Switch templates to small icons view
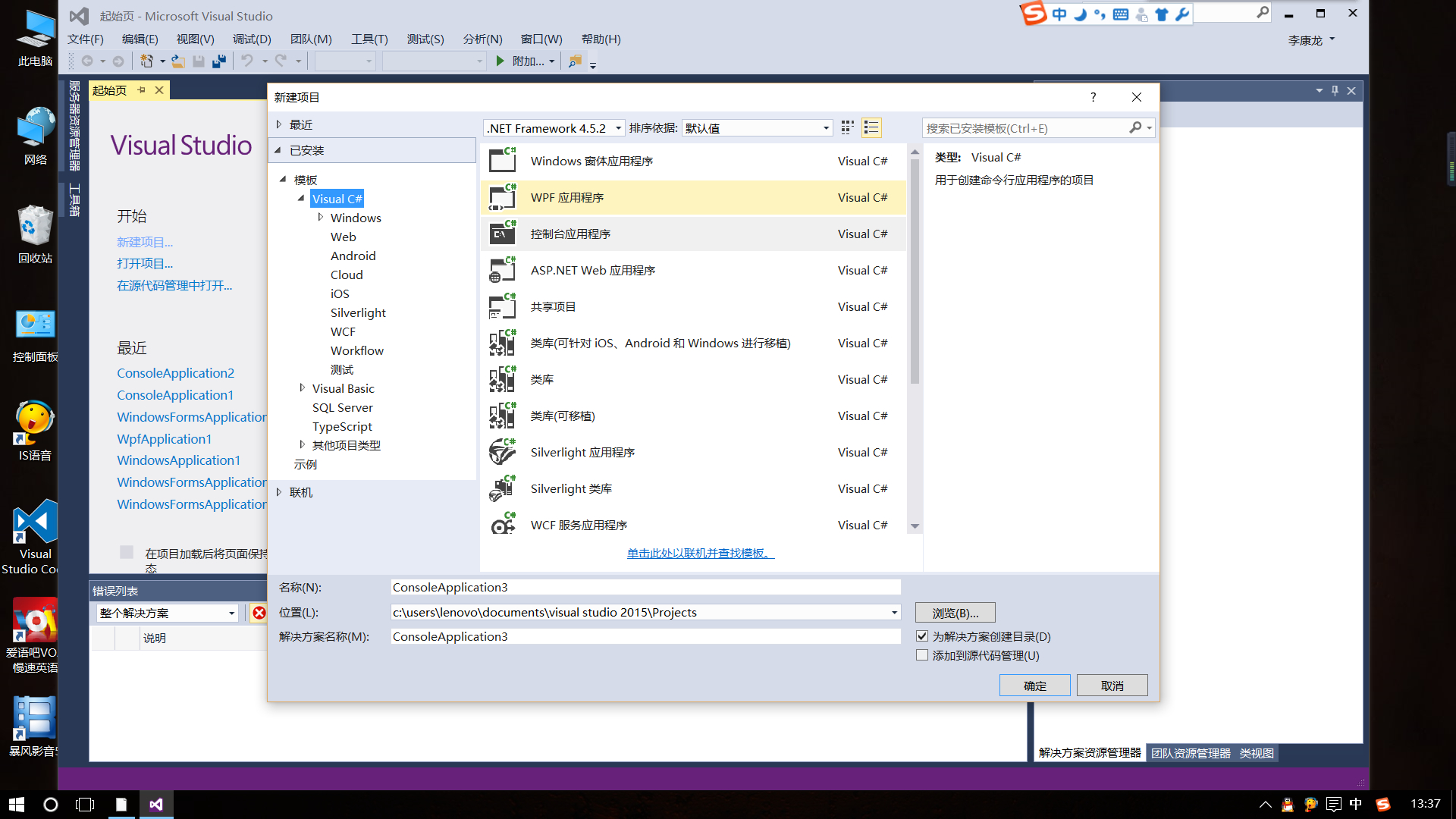Image resolution: width=1456 pixels, height=819 pixels. tap(847, 127)
